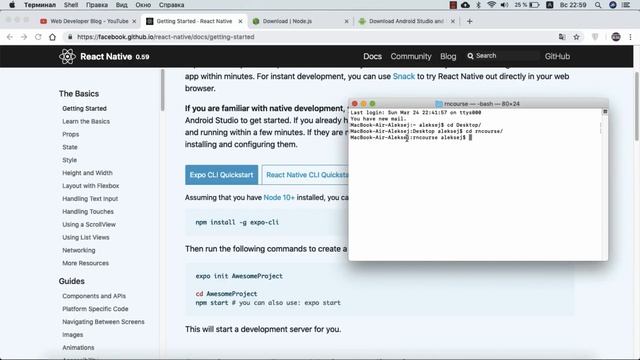
Task: Open Platform Specific Code in the Guides
Action: pos(95,309)
